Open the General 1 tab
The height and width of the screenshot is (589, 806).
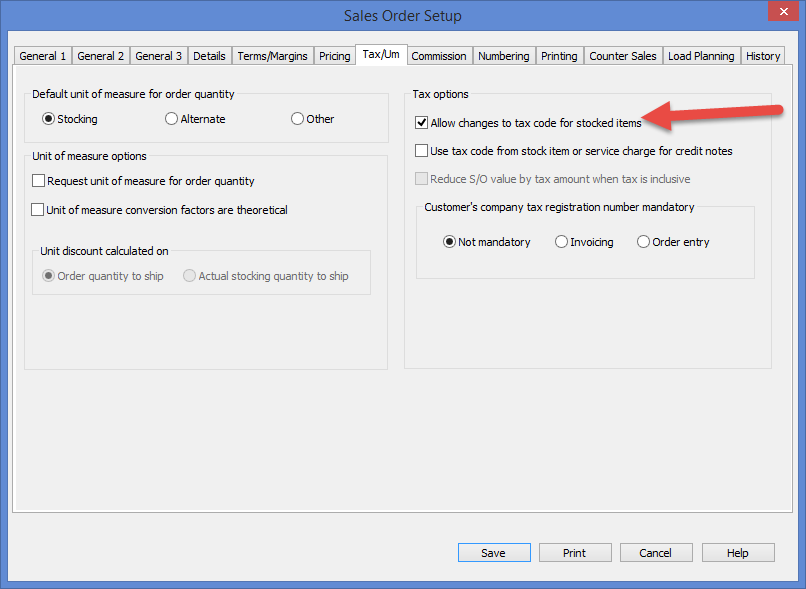pyautogui.click(x=43, y=56)
